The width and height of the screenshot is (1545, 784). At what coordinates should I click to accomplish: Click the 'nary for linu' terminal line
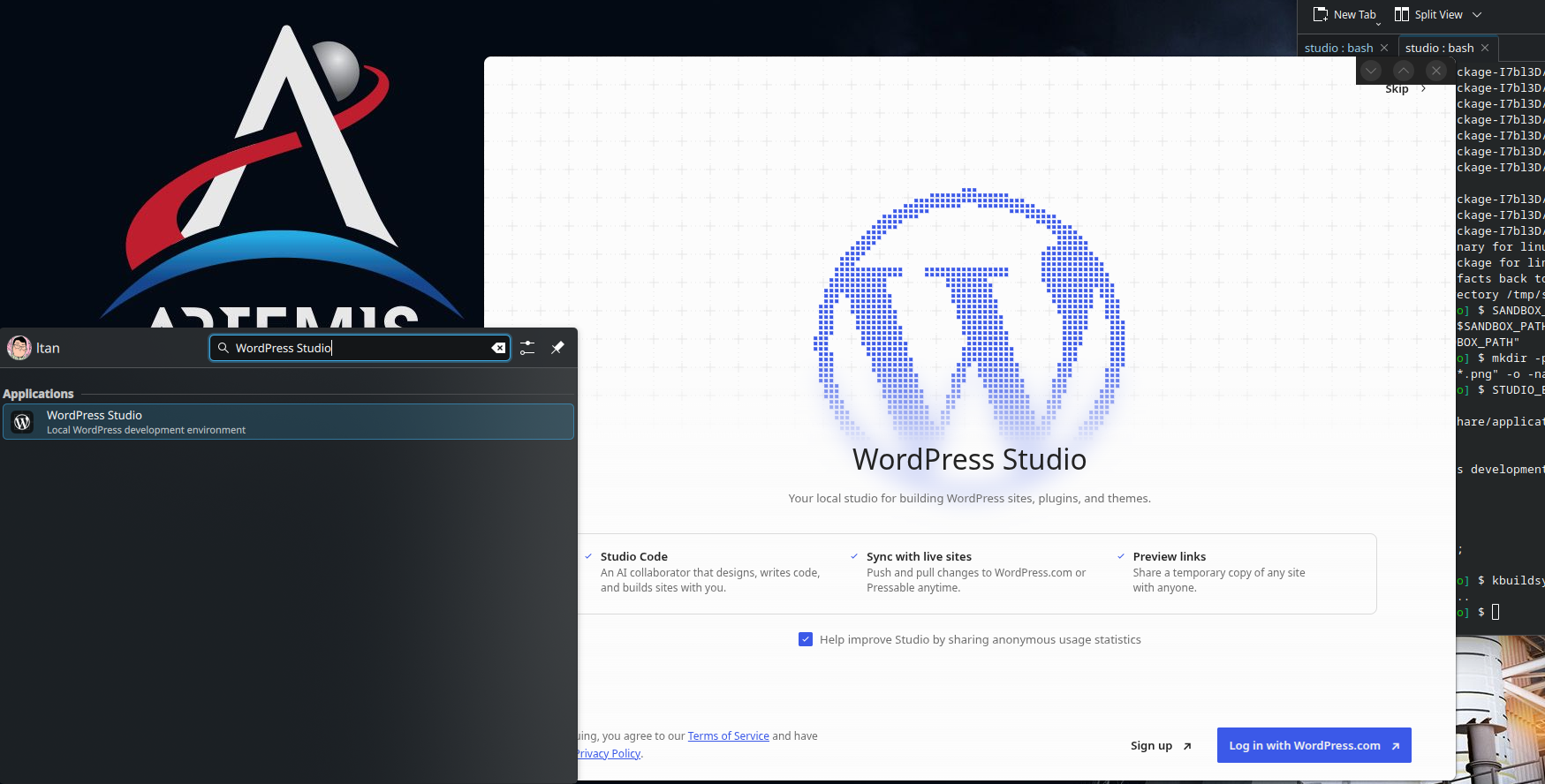click(1501, 247)
